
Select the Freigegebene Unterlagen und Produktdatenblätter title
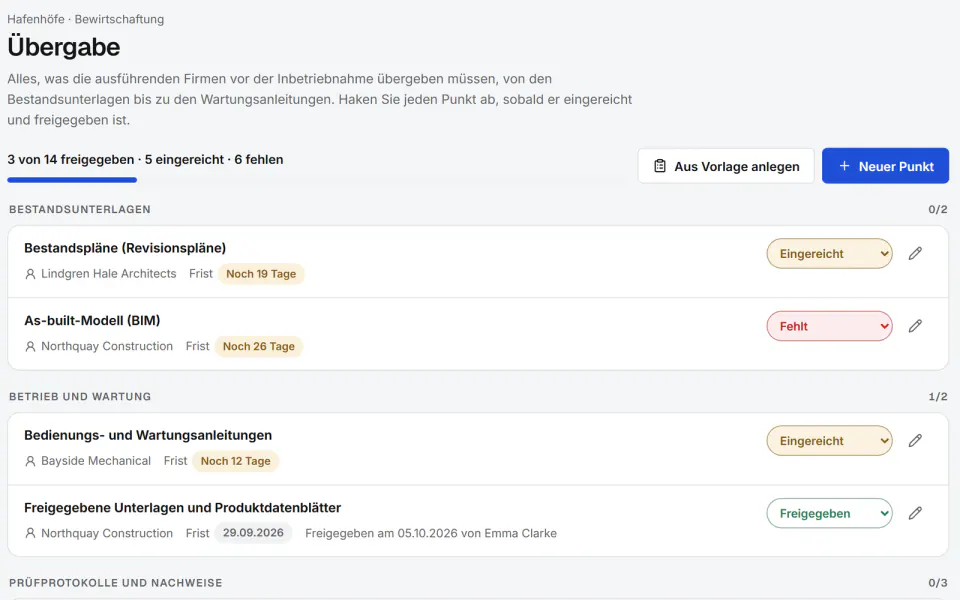tap(182, 508)
